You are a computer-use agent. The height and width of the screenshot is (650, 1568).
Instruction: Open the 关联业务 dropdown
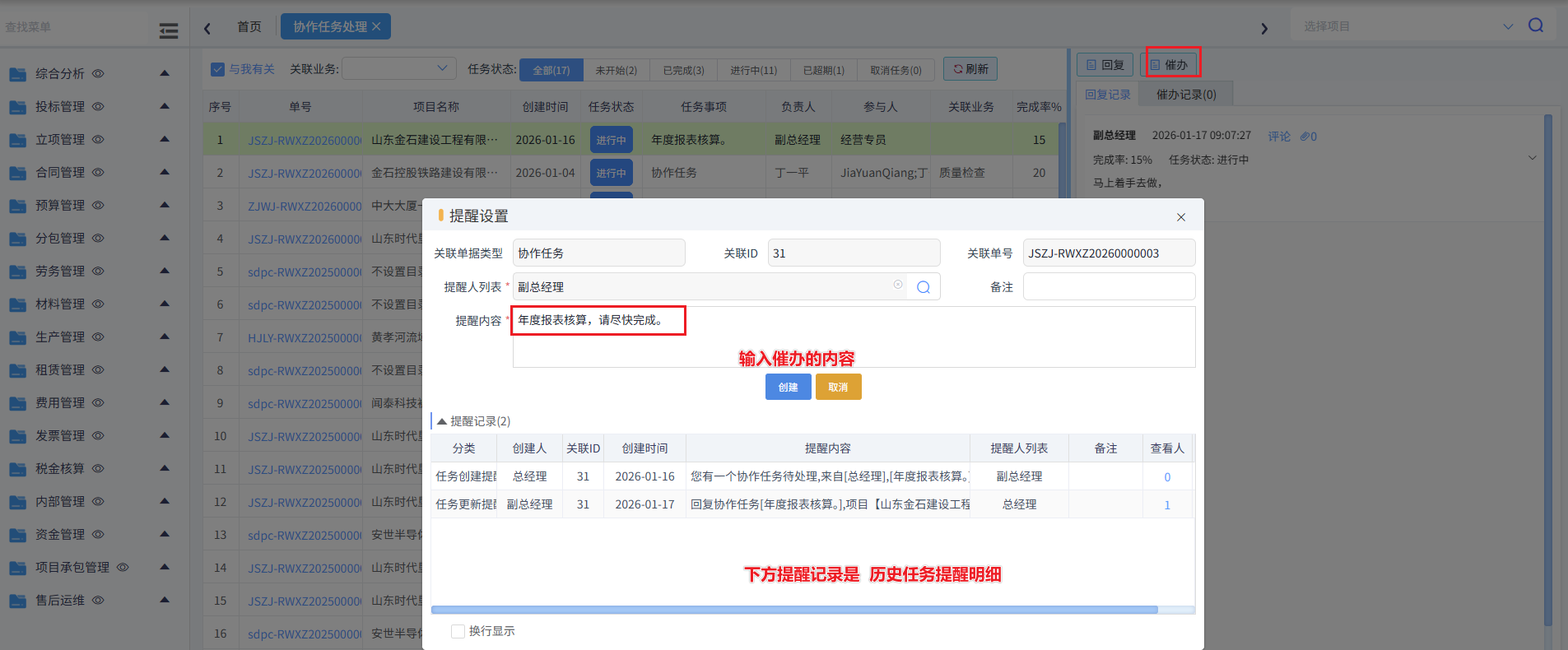[x=399, y=69]
